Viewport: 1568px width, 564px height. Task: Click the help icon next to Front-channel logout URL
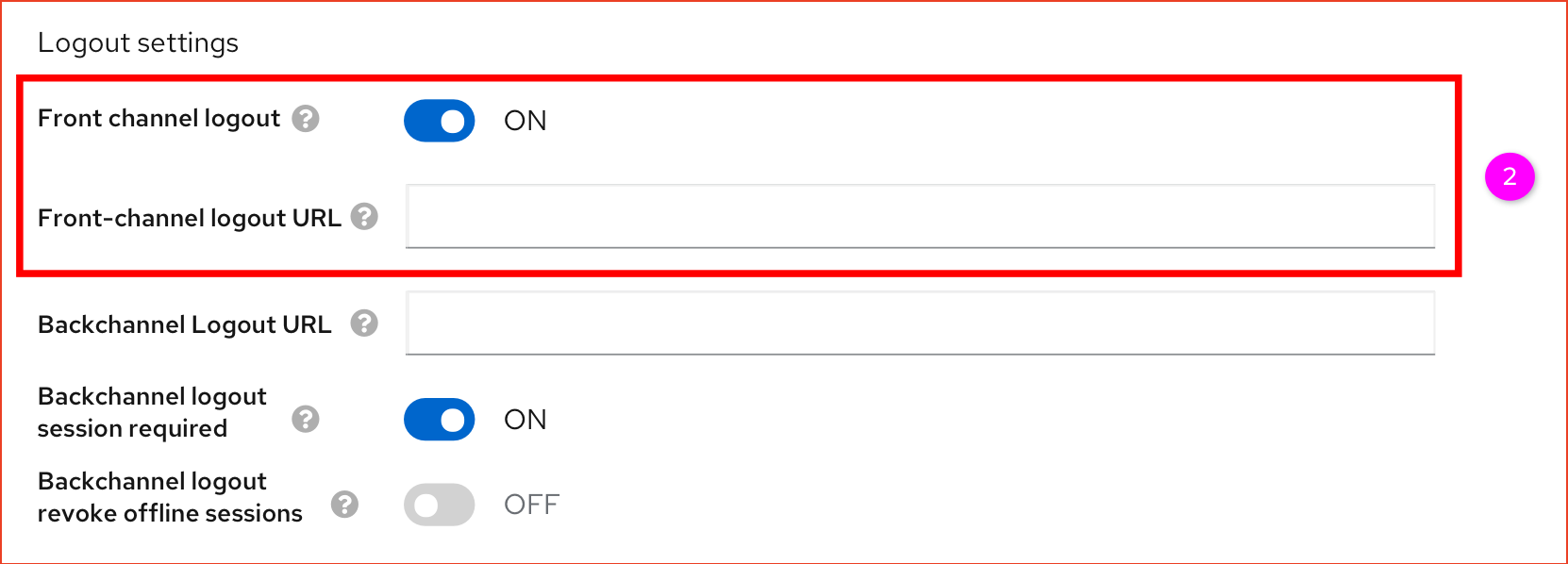[366, 218]
